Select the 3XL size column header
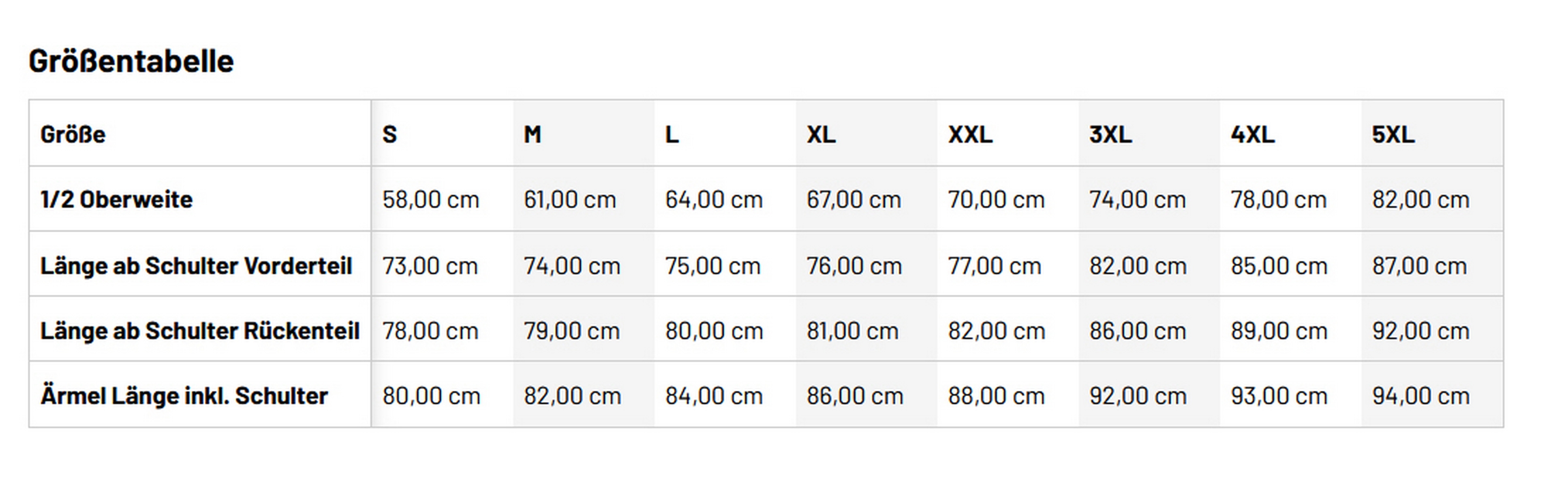Image resolution: width=1568 pixels, height=486 pixels. pyautogui.click(x=1111, y=134)
